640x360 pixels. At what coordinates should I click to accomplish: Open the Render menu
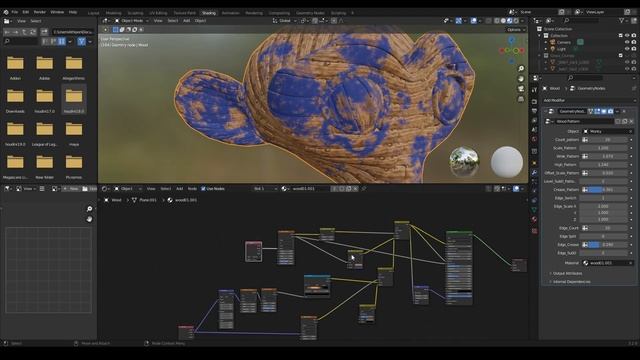tap(40, 12)
